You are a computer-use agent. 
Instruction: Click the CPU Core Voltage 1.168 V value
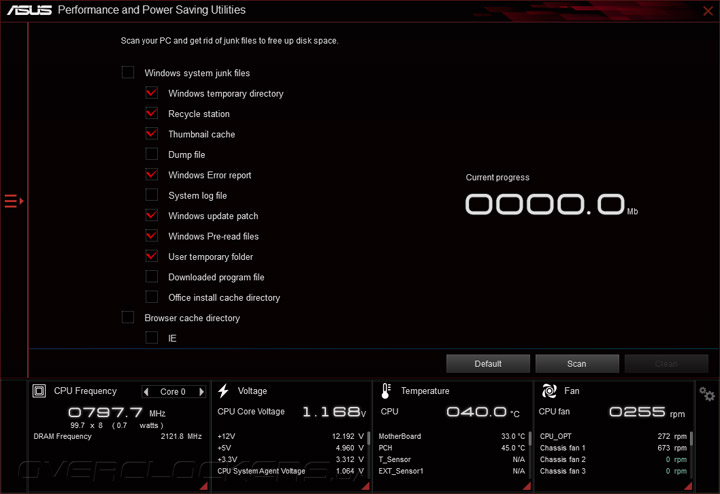pyautogui.click(x=334, y=412)
